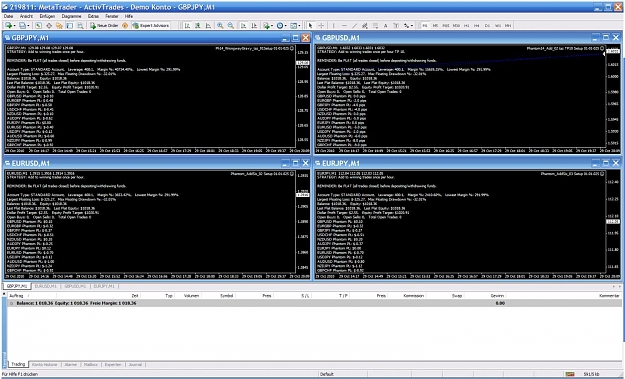
Task: Open the Fenster menu
Action: coord(112,16)
